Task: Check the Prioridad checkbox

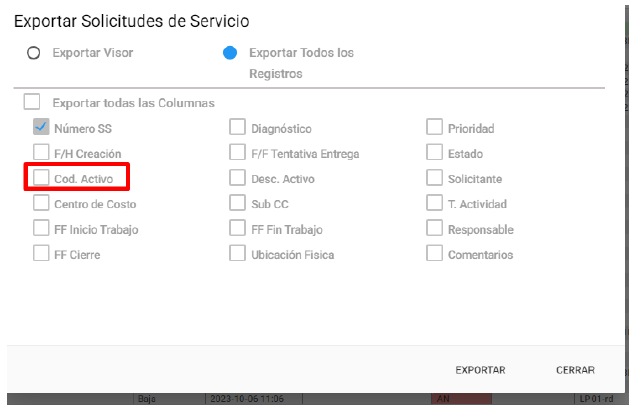Action: [434, 127]
